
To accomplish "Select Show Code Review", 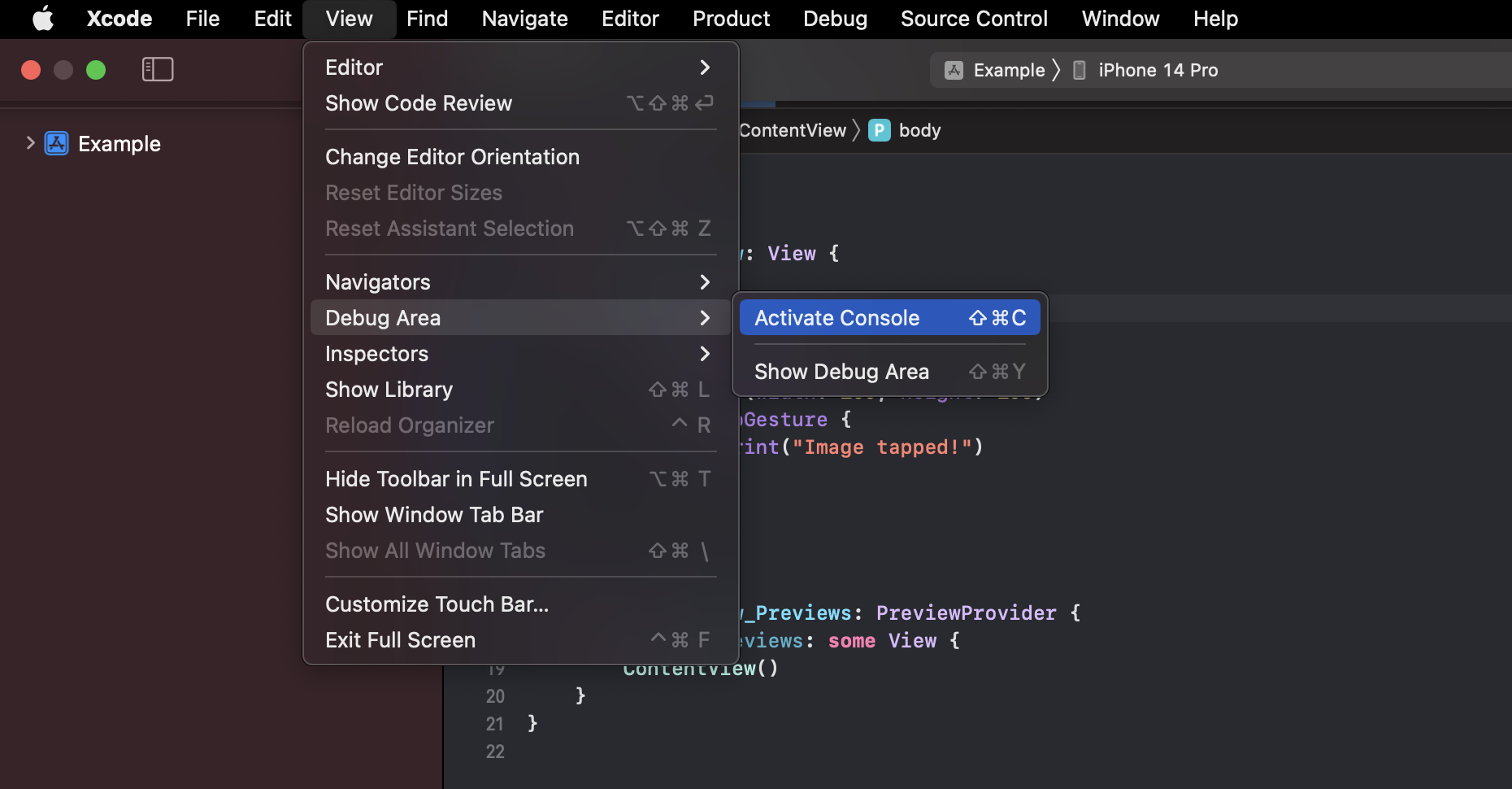I will pyautogui.click(x=519, y=103).
